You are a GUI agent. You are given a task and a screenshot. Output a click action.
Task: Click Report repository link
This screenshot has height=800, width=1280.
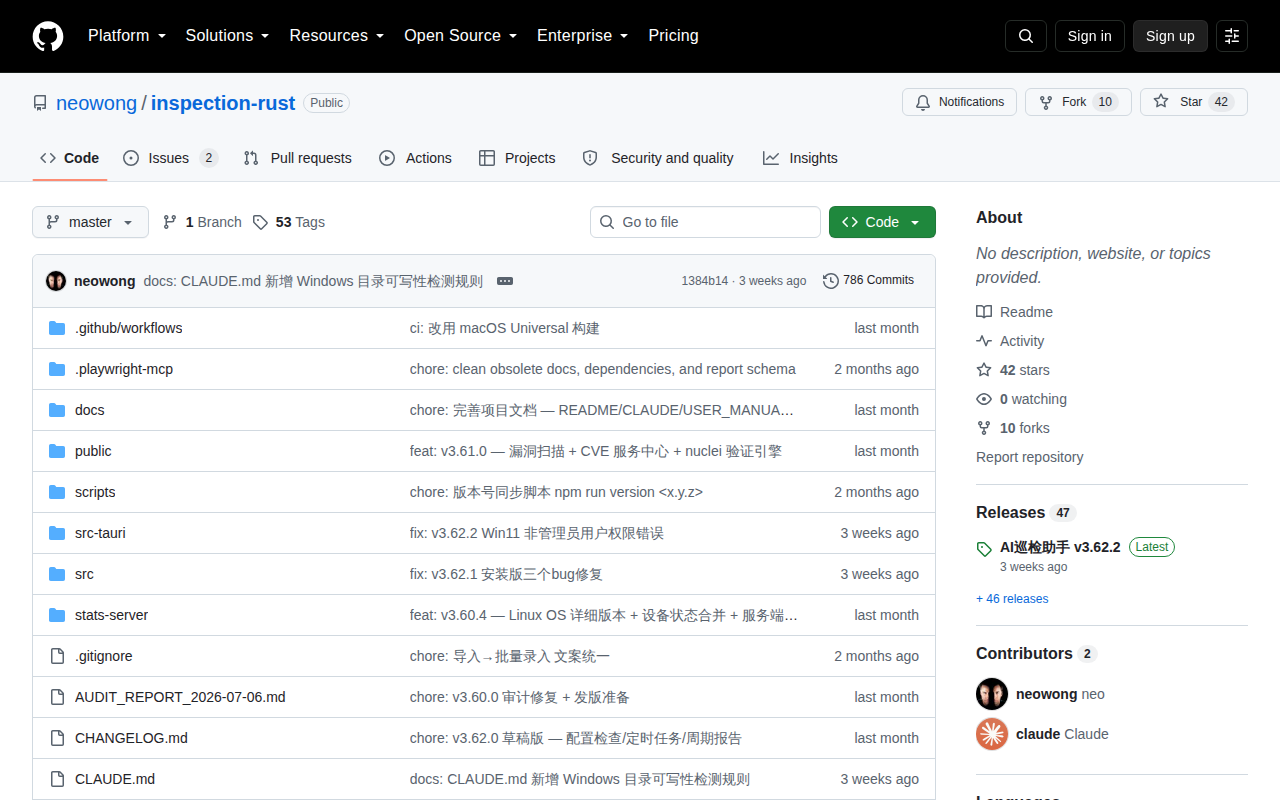point(1030,457)
